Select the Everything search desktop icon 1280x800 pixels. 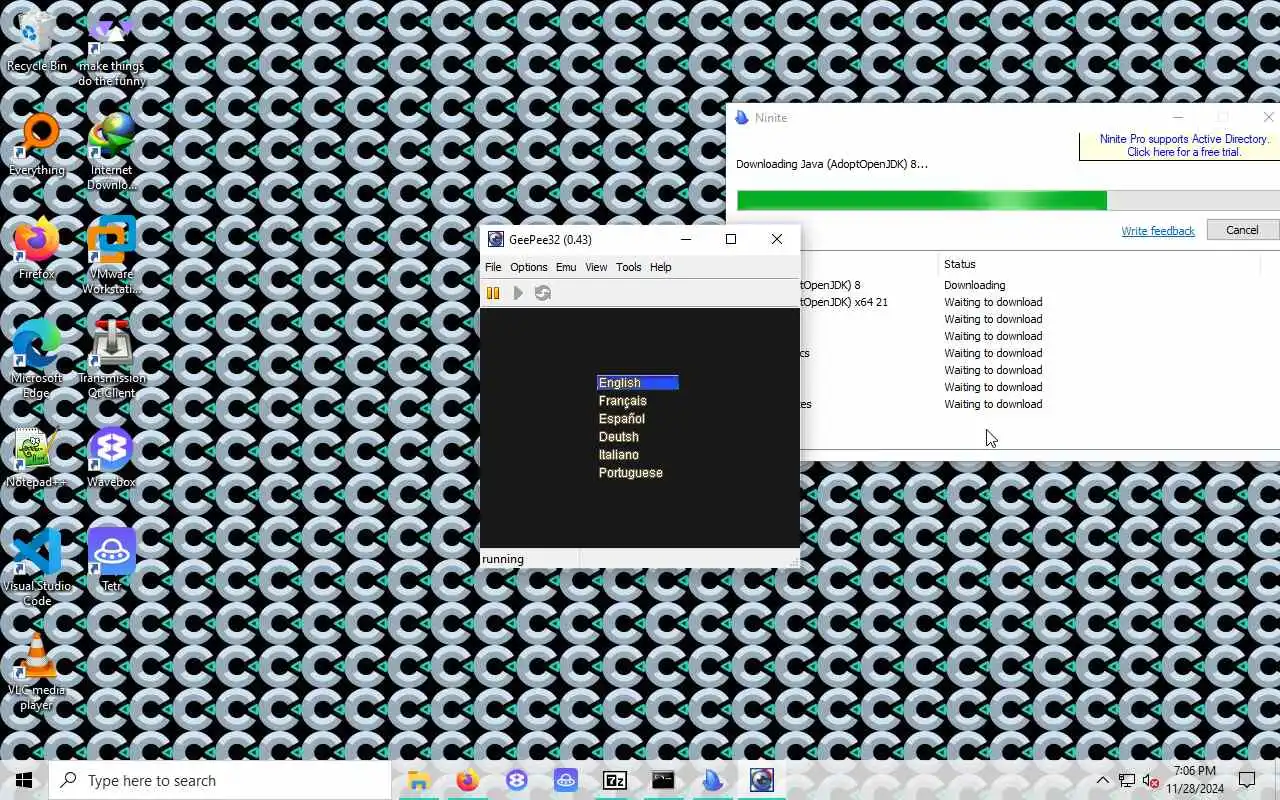point(37,146)
